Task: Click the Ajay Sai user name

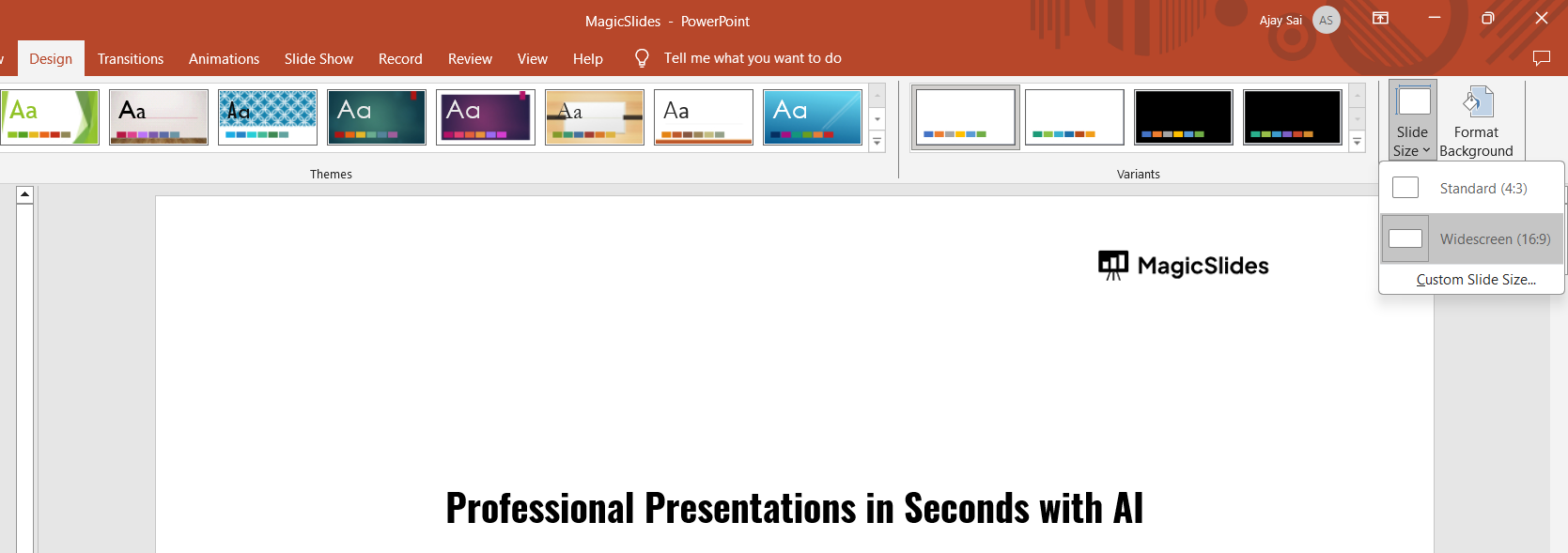Action: coord(1281,21)
